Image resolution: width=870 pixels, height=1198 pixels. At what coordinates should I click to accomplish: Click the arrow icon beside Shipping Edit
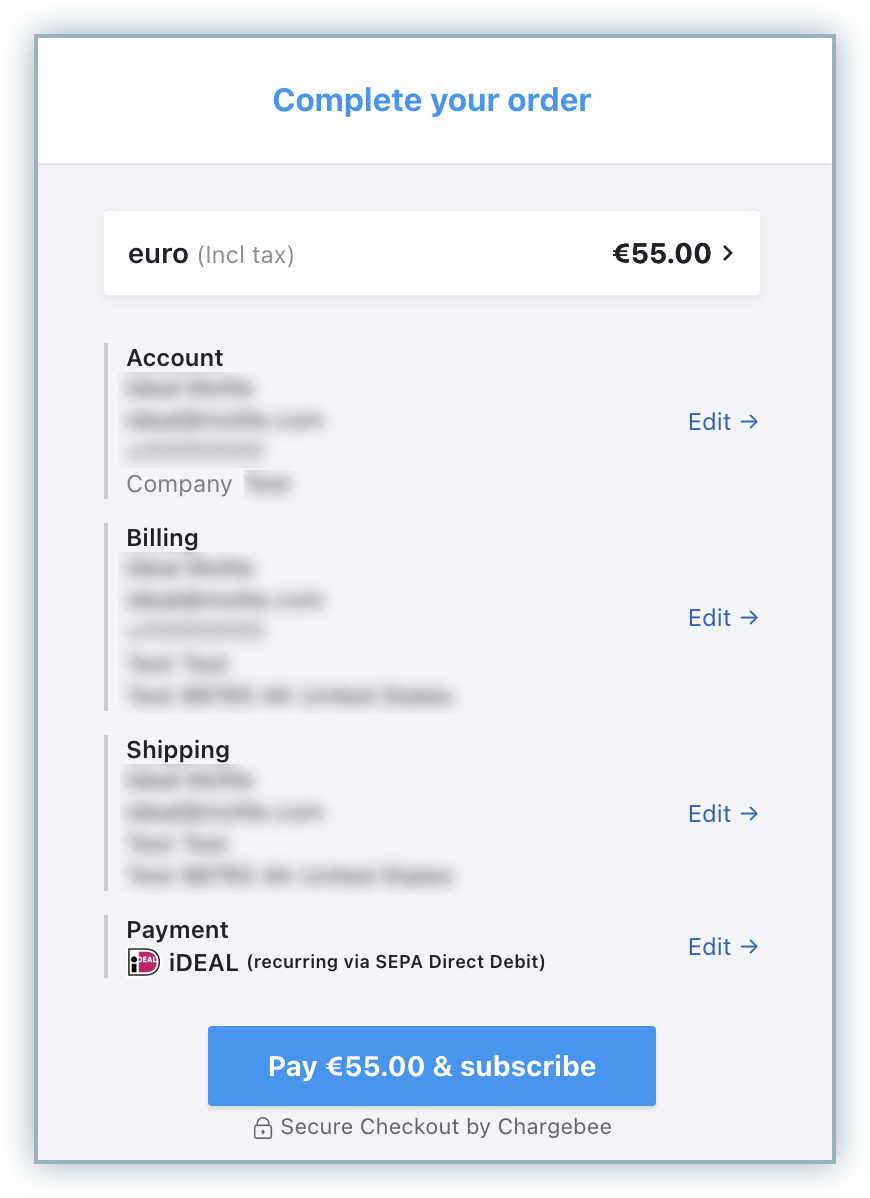point(749,814)
